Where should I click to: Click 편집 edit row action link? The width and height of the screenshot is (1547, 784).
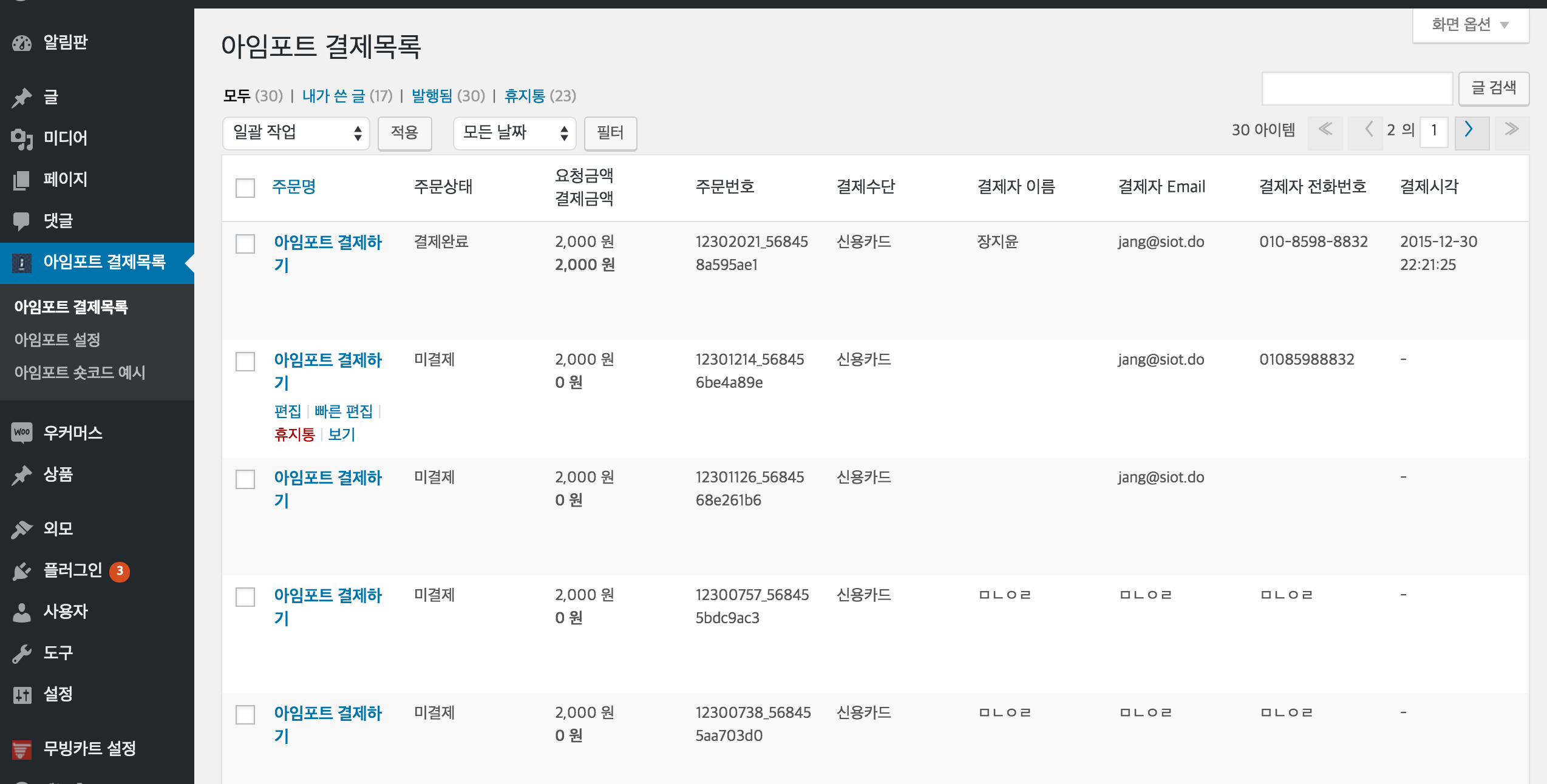[x=288, y=411]
